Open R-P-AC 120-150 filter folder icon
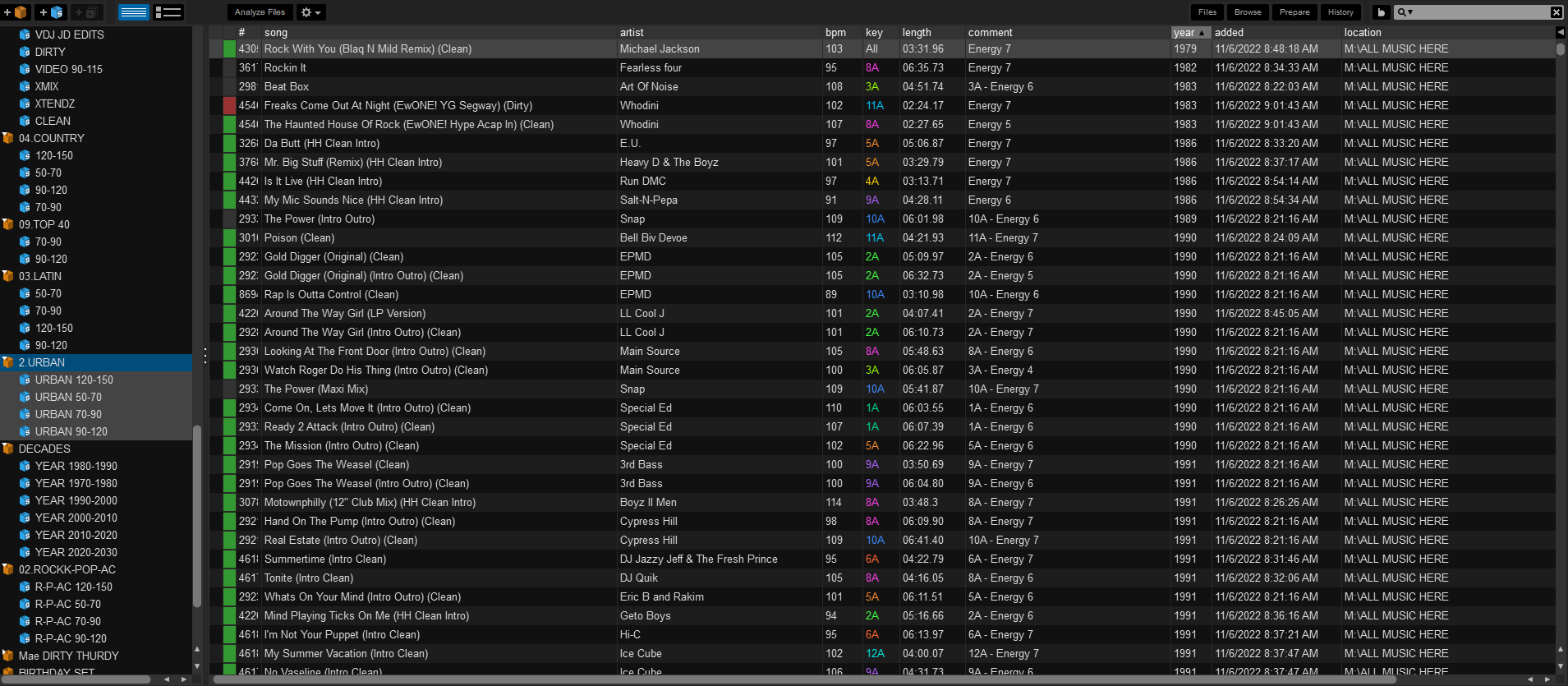1568x686 pixels. pyautogui.click(x=25, y=587)
